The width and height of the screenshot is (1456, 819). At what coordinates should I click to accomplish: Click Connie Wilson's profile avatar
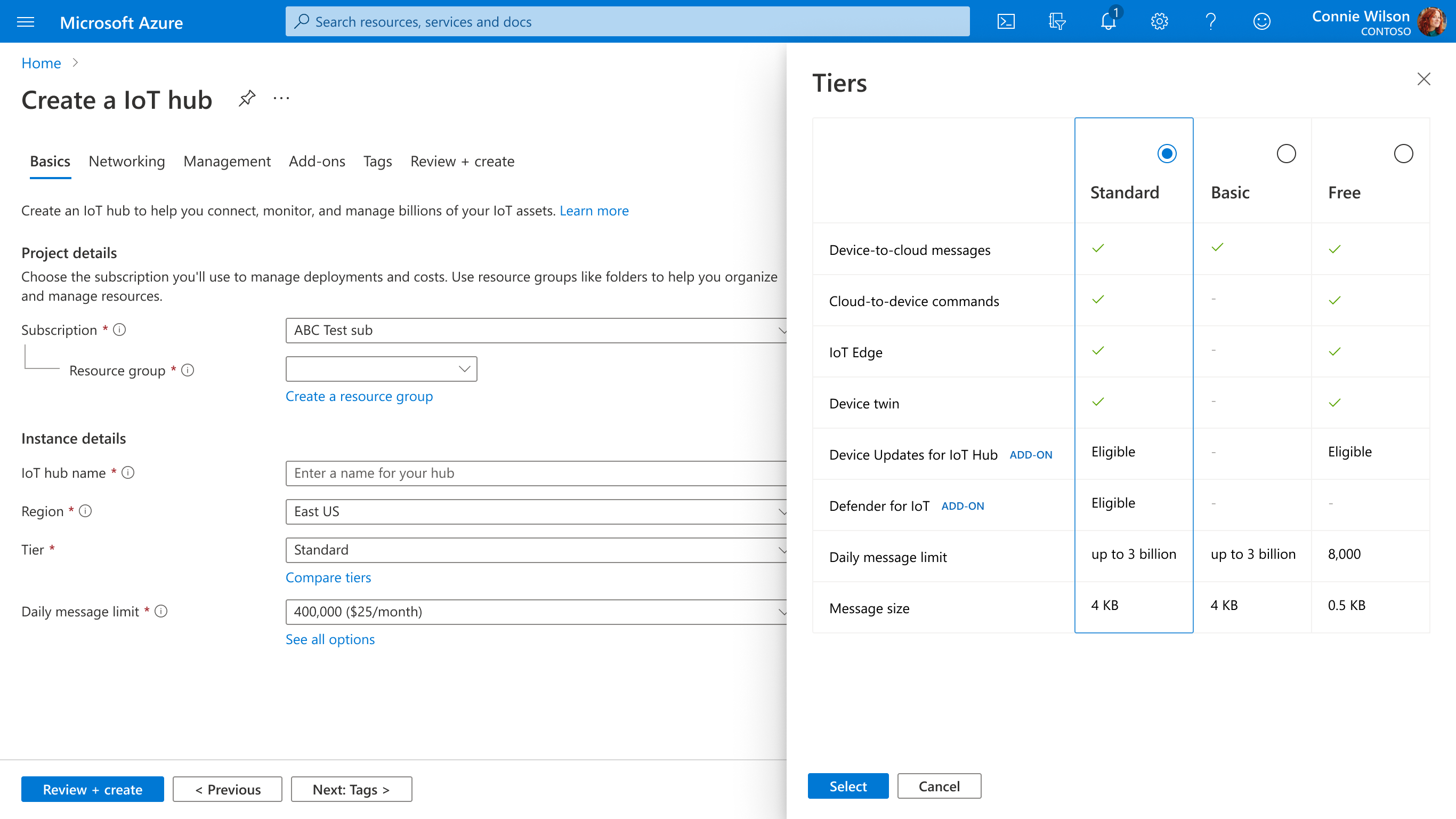pos(1431,22)
